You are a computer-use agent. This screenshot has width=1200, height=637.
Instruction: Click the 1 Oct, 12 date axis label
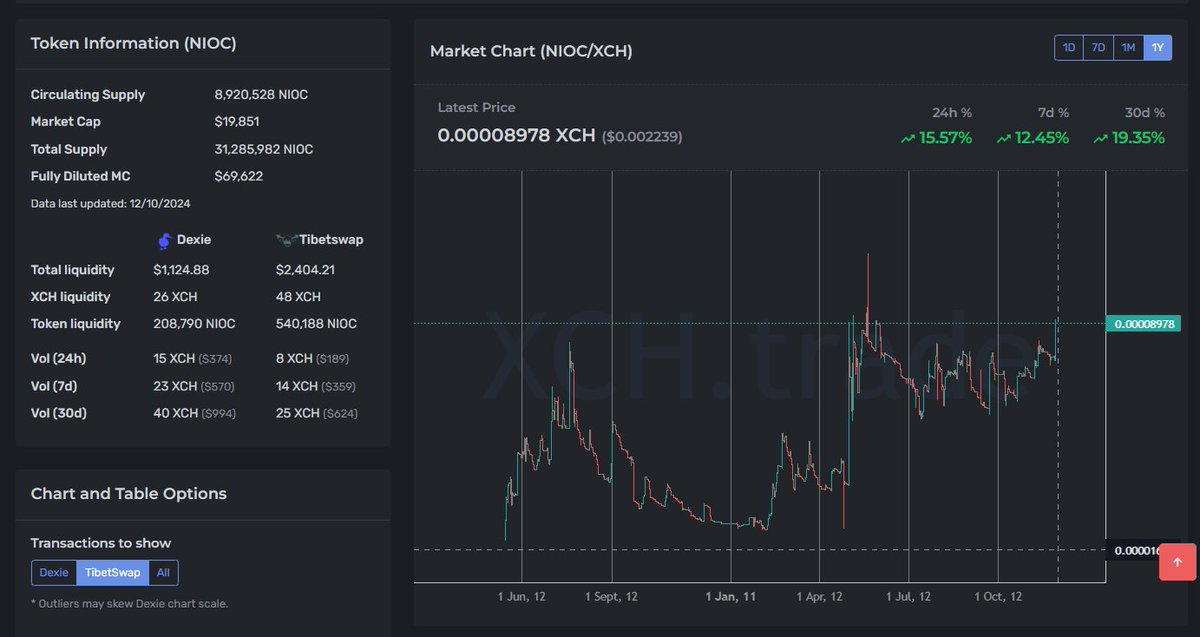998,596
